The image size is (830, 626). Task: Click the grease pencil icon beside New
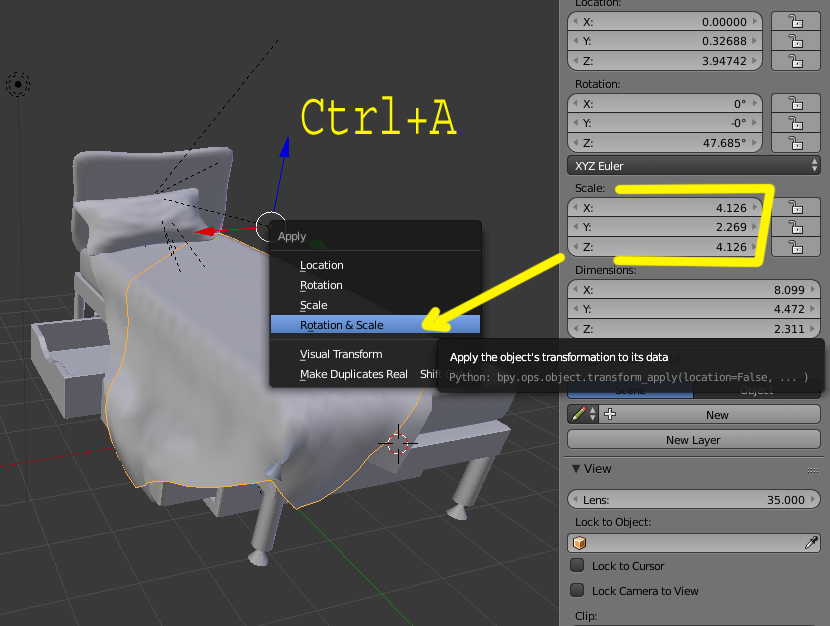579,414
